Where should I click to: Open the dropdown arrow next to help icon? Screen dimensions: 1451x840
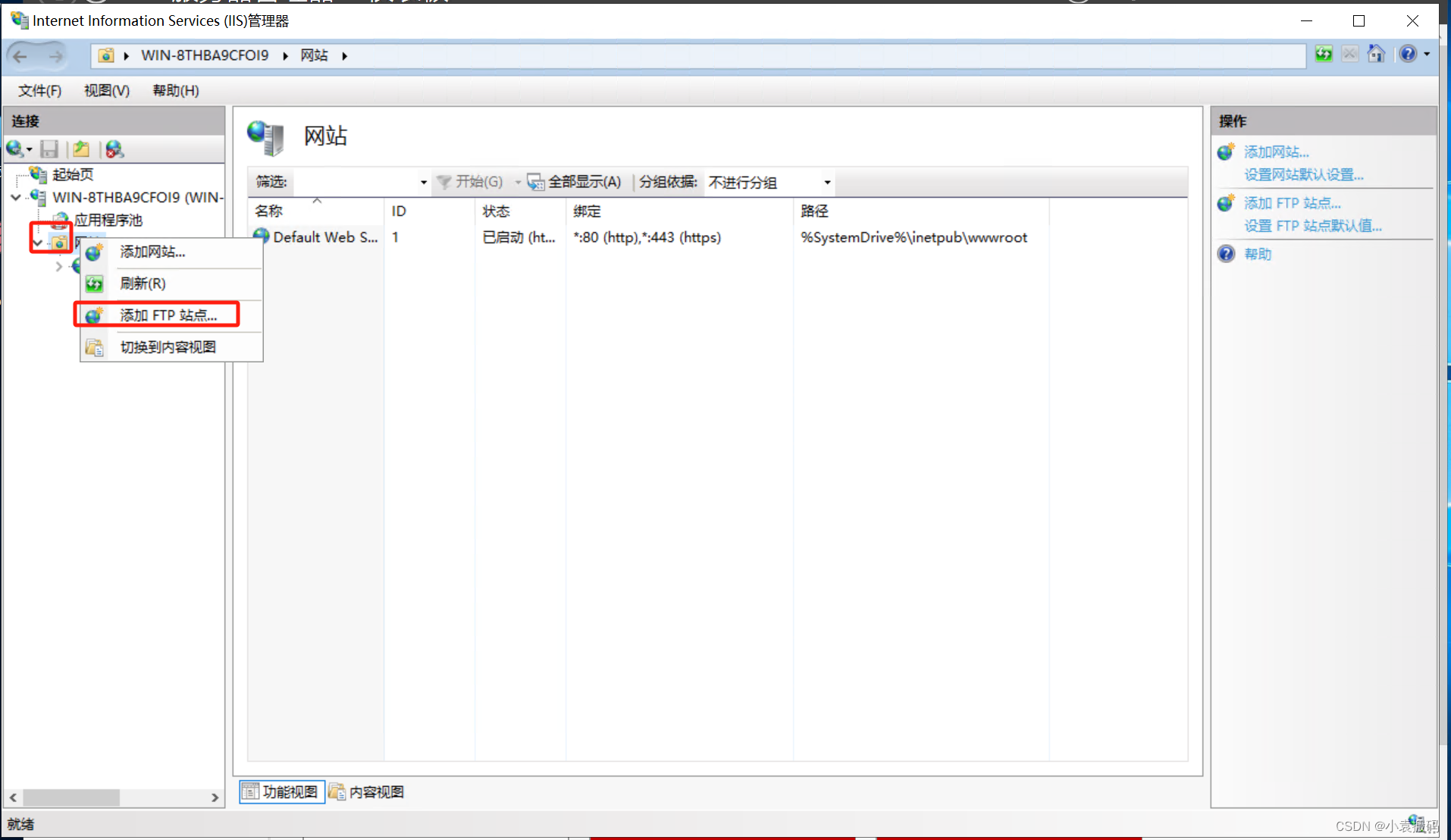1427,54
